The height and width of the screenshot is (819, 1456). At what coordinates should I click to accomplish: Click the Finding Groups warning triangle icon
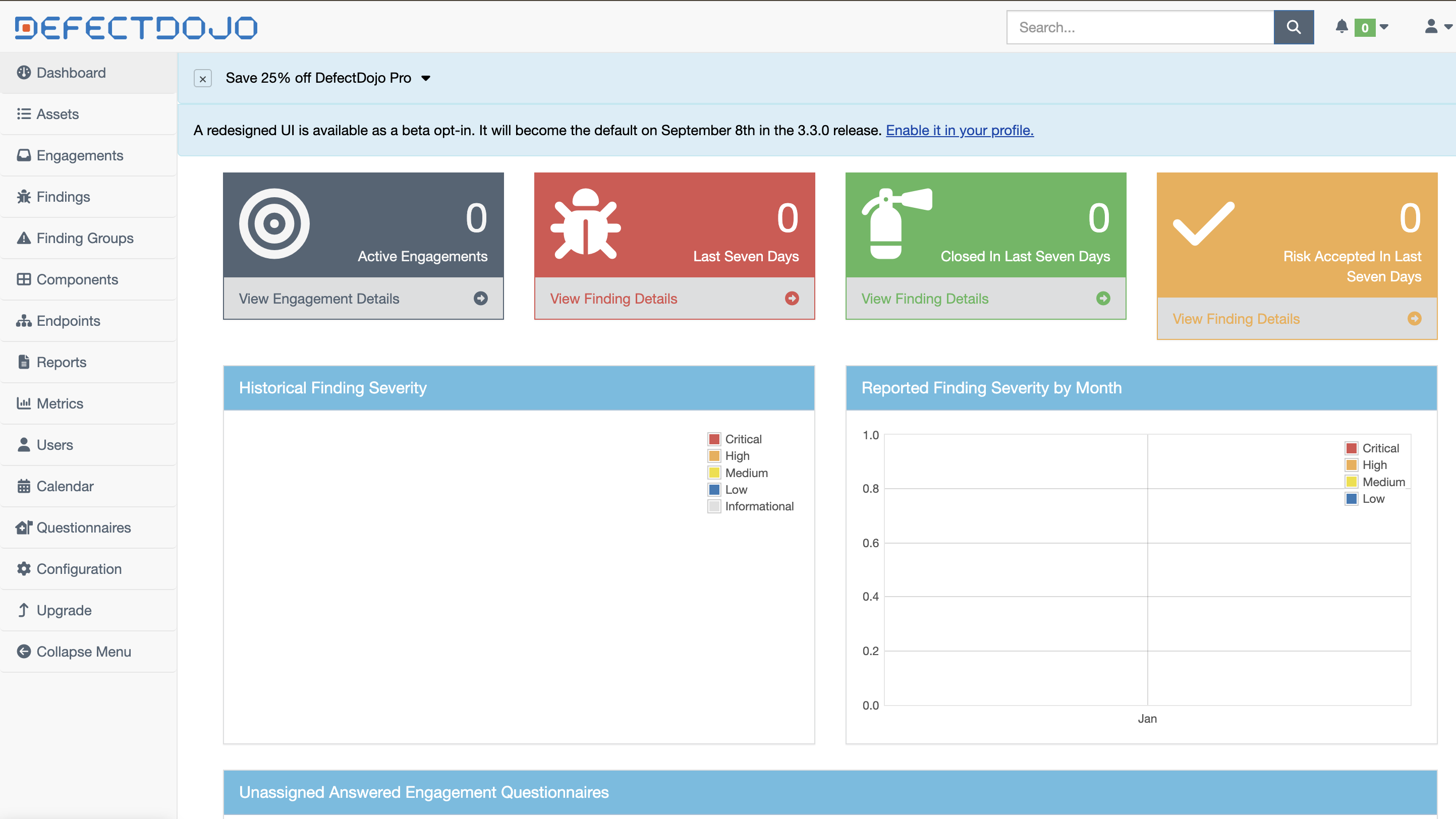click(x=24, y=238)
